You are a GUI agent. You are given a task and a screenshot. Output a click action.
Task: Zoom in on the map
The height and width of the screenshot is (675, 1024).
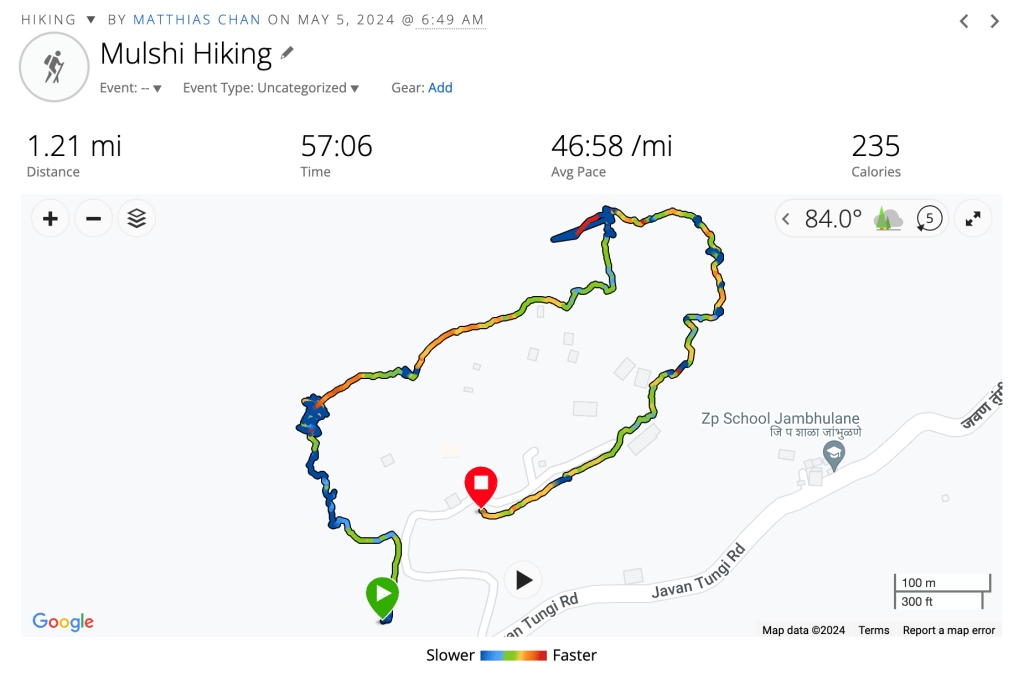(50, 218)
